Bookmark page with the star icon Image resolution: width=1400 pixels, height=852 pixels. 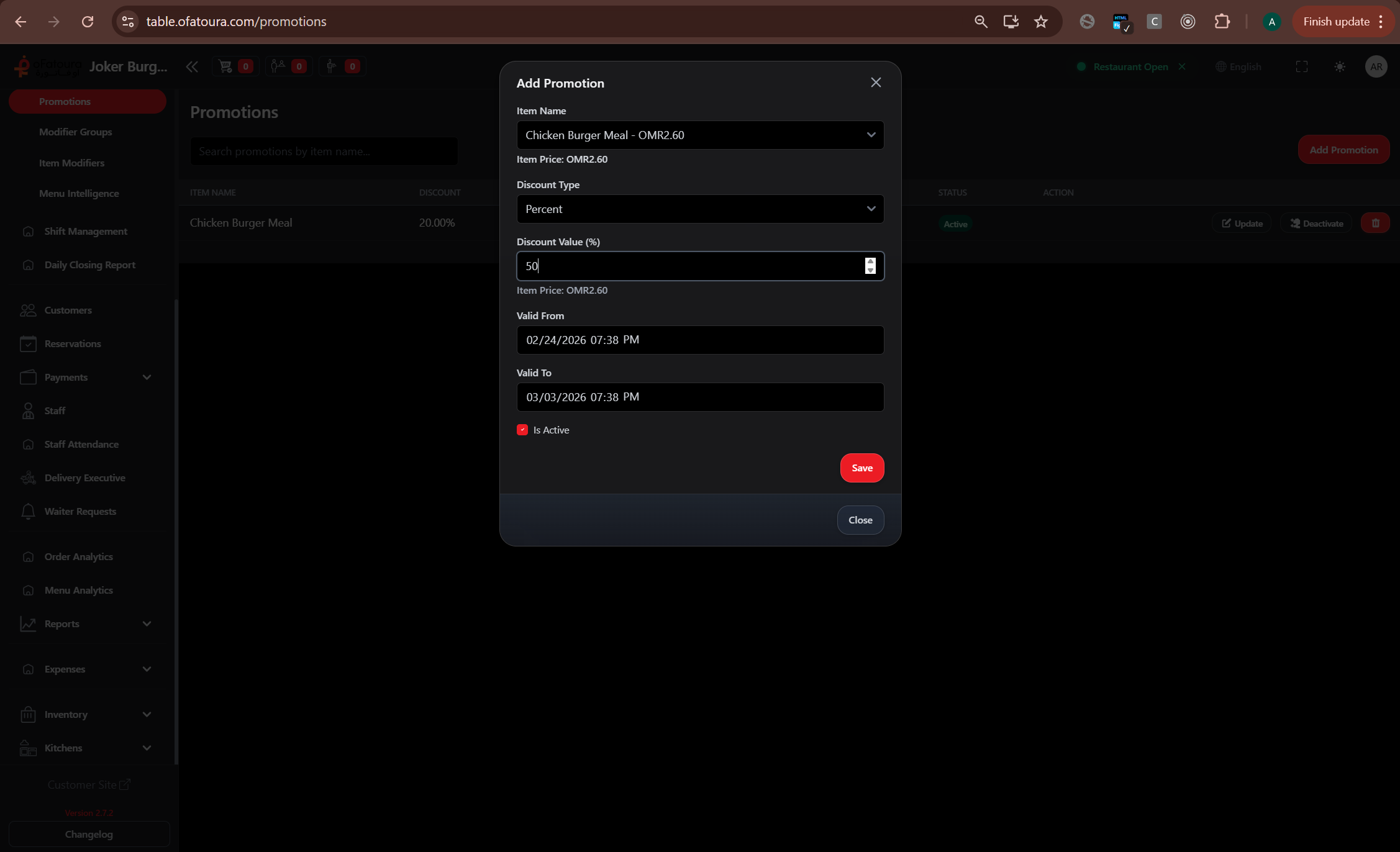[1041, 22]
